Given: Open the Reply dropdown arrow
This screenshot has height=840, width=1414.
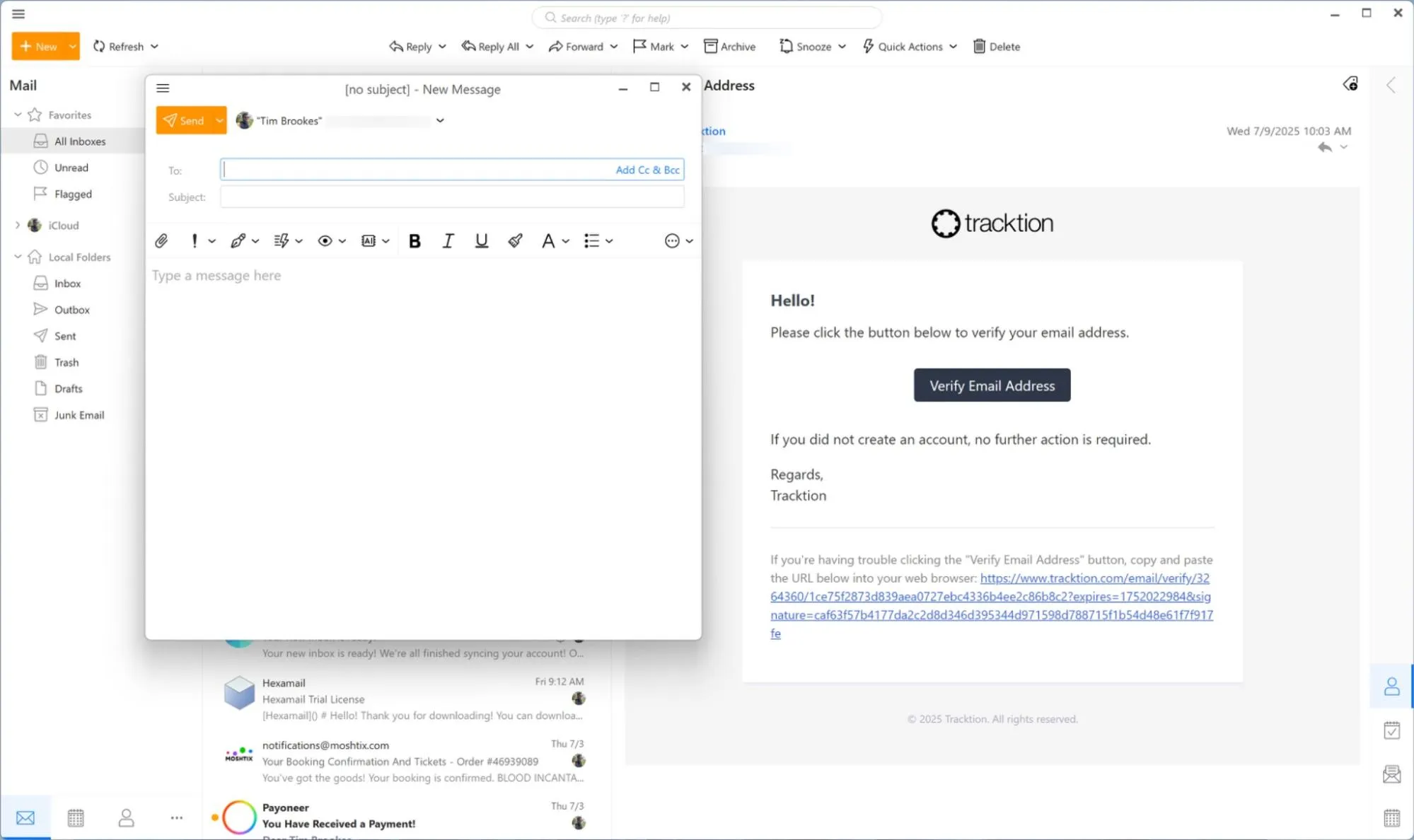Looking at the screenshot, I should point(442,46).
